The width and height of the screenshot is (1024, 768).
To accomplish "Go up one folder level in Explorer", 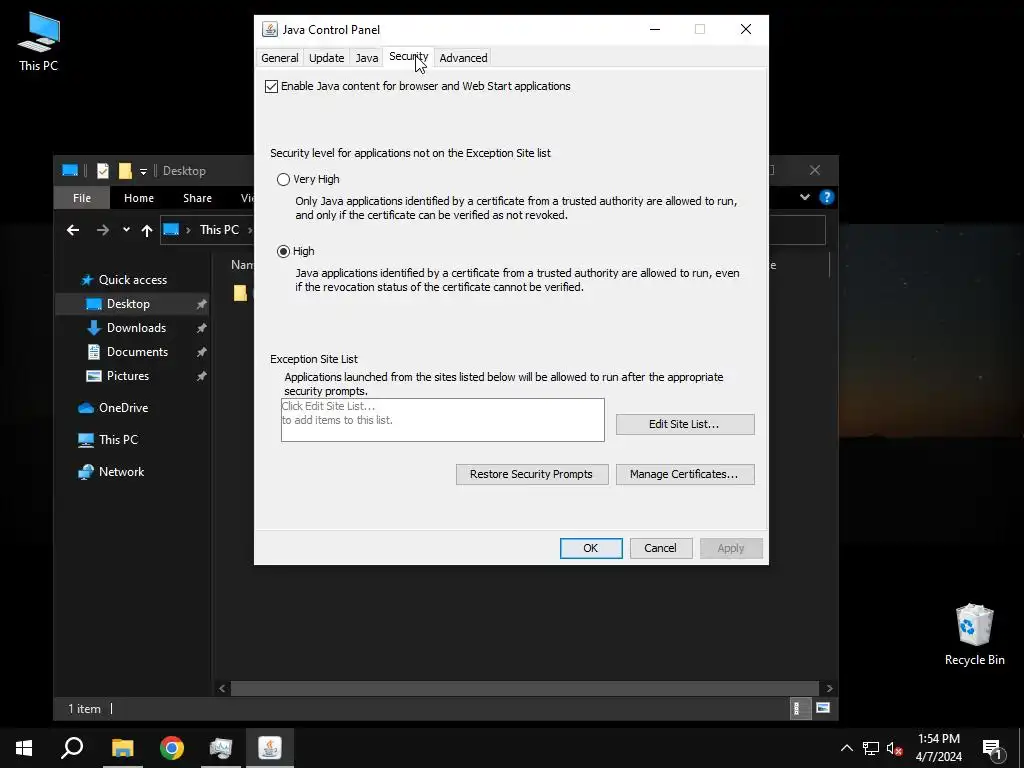I will [147, 230].
